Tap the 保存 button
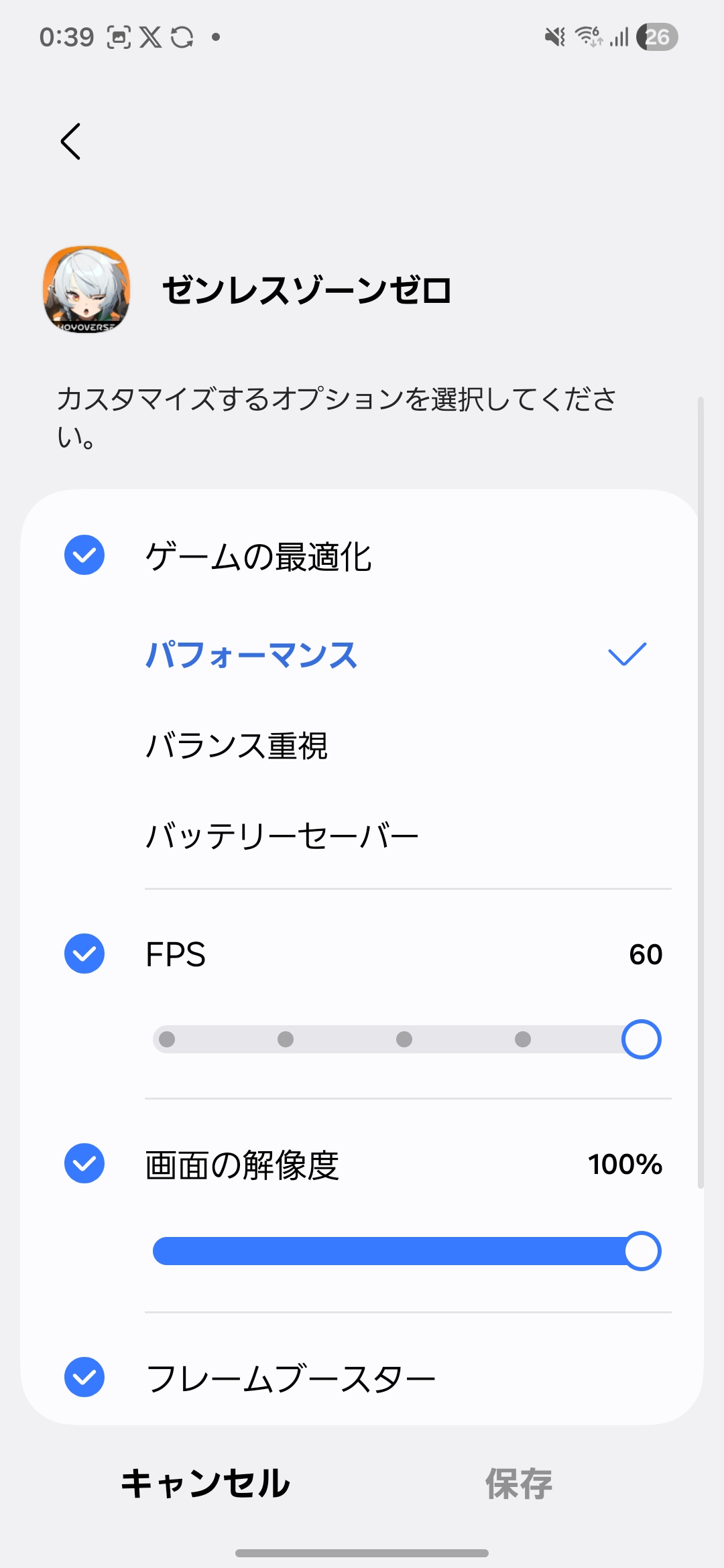This screenshot has height=1568, width=724. point(518,1483)
